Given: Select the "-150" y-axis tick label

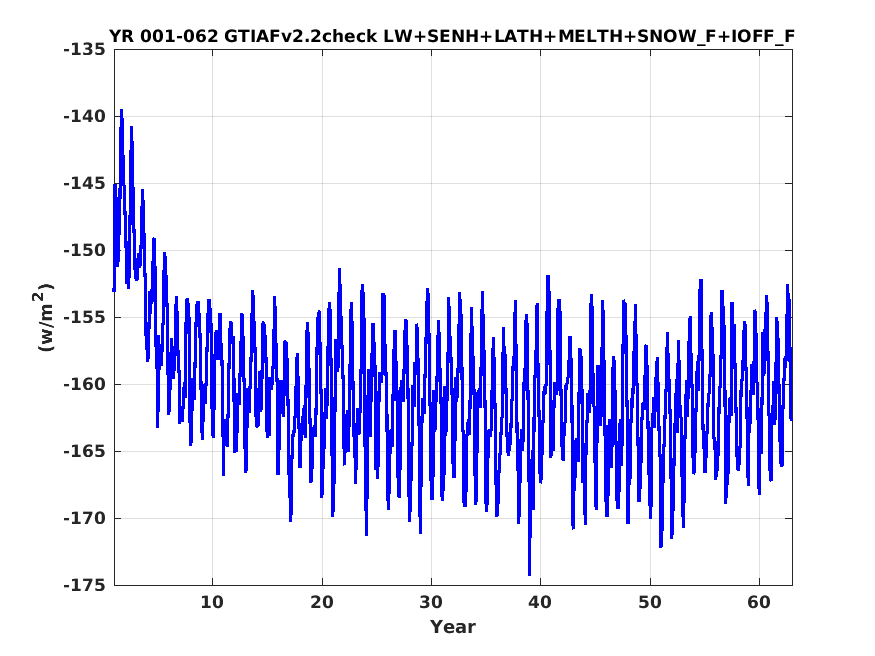Looking at the screenshot, I should tap(85, 250).
